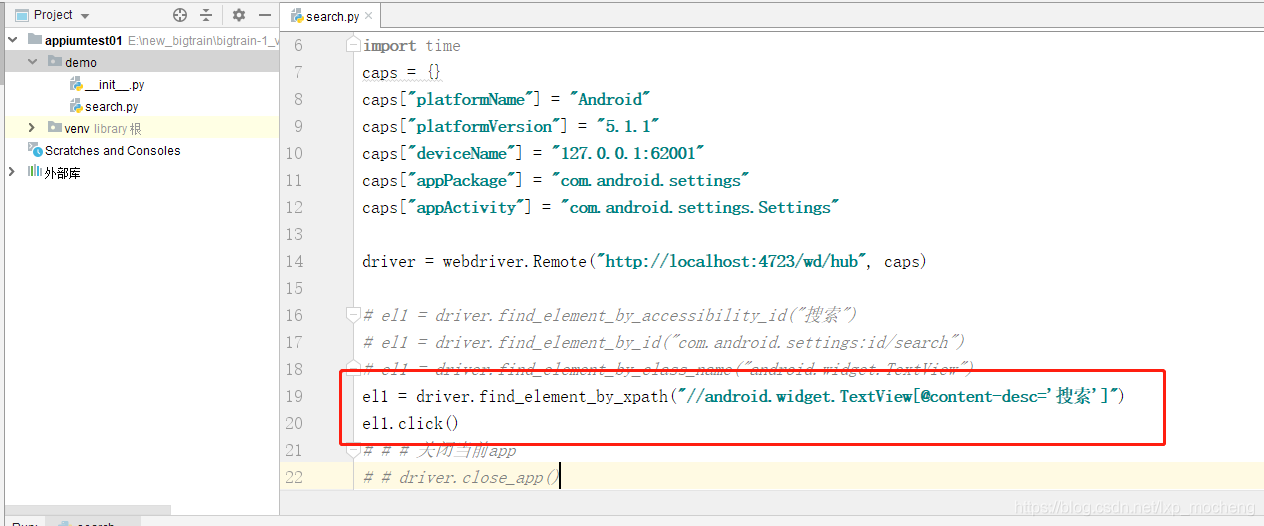Click the 外部库 libraries bar icon
Screen dimensions: 1264x526
tap(35, 172)
